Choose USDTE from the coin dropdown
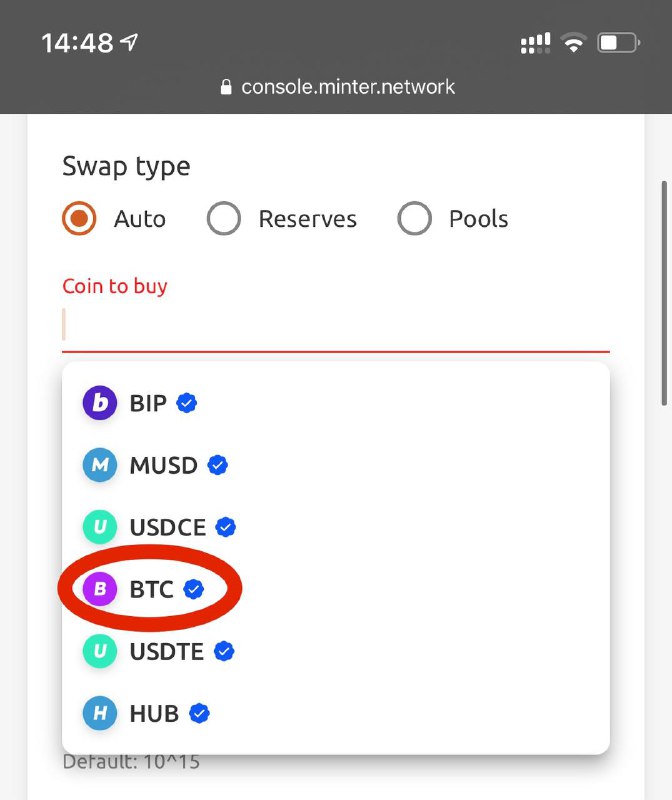This screenshot has width=672, height=800. [336, 651]
